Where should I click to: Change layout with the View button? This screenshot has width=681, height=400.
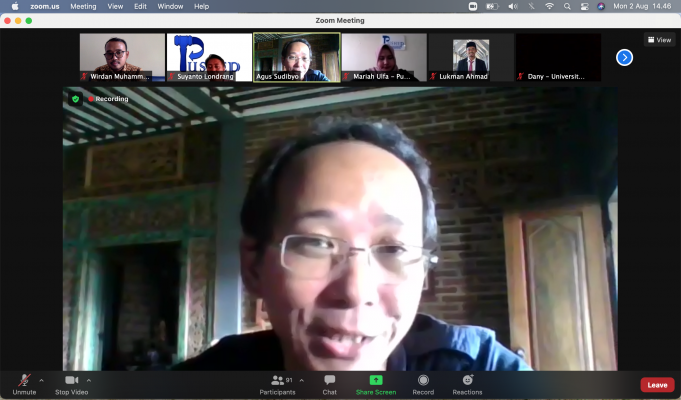(659, 40)
